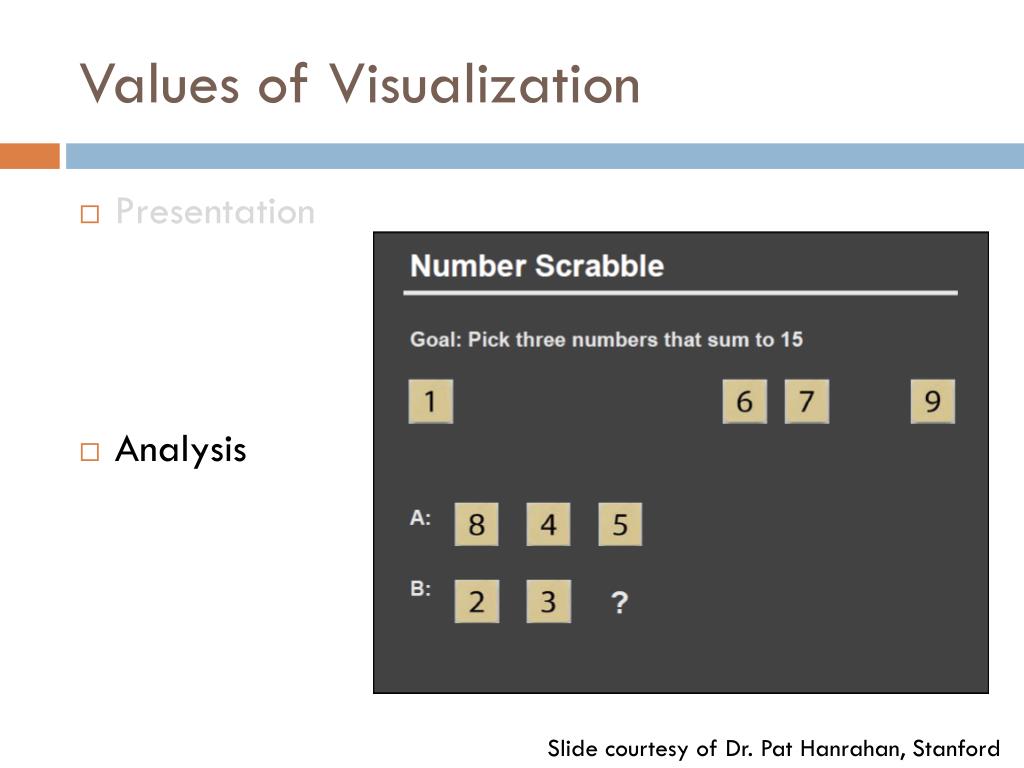Select the number 6 tile
Viewport: 1024px width, 768px height.
744,401
